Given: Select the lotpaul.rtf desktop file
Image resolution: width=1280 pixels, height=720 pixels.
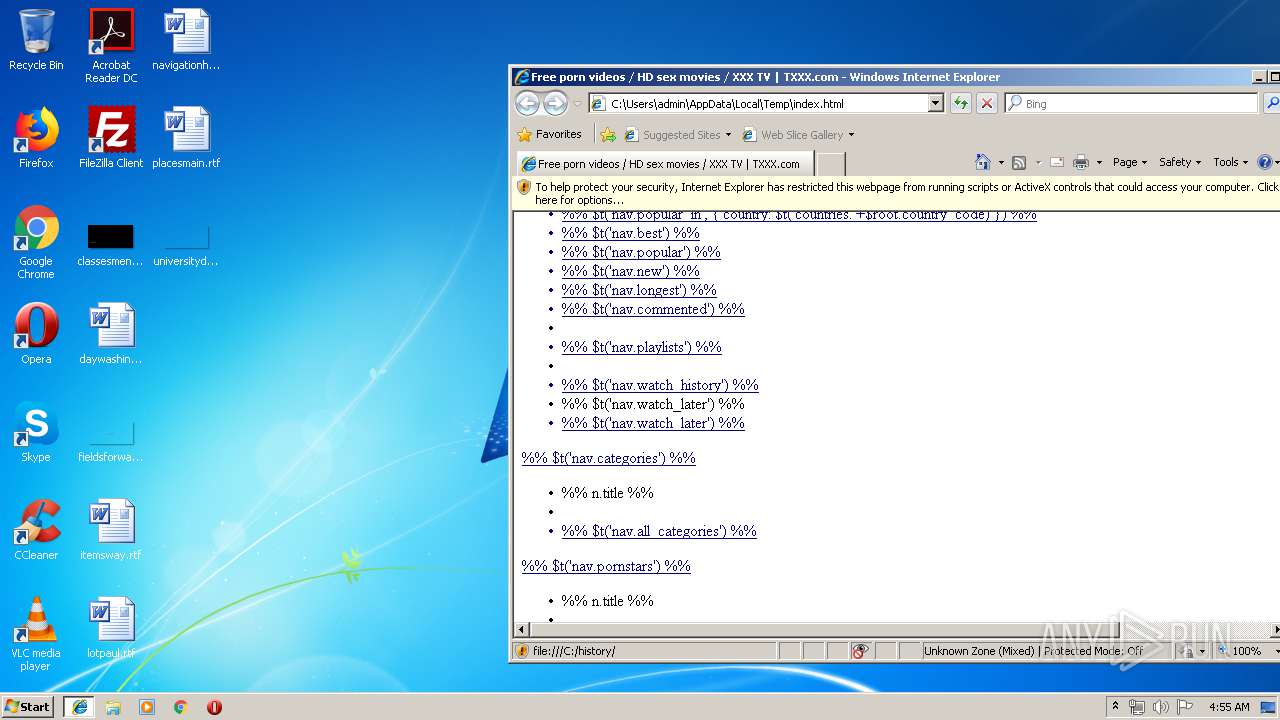Looking at the screenshot, I should tap(111, 628).
